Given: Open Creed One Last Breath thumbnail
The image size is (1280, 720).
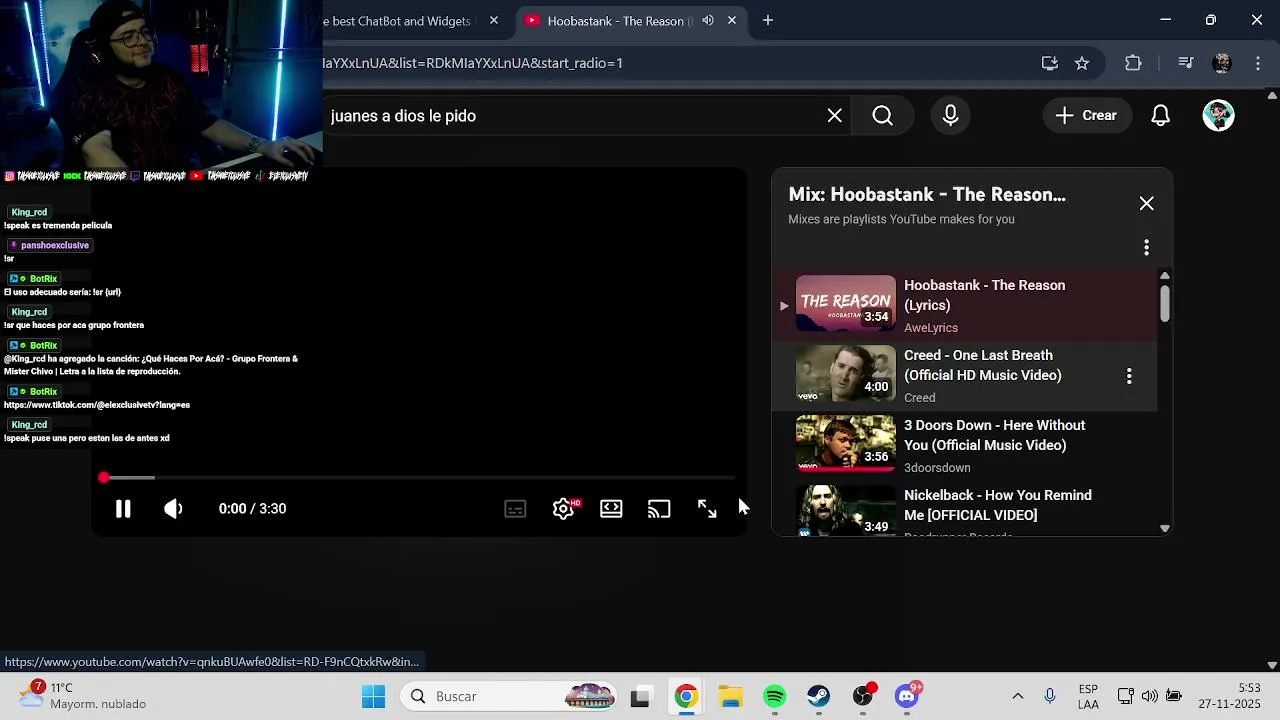Looking at the screenshot, I should (x=846, y=373).
